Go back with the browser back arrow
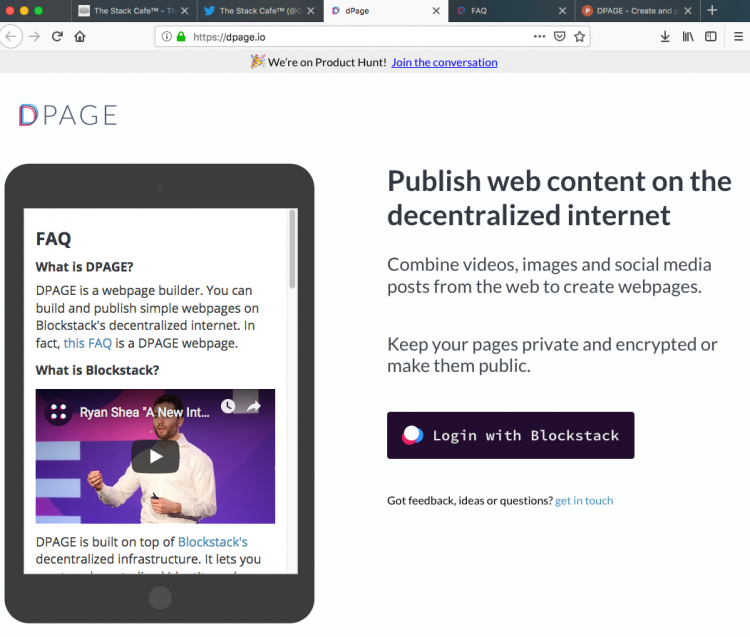Screen dimensions: 750x637 point(11,36)
